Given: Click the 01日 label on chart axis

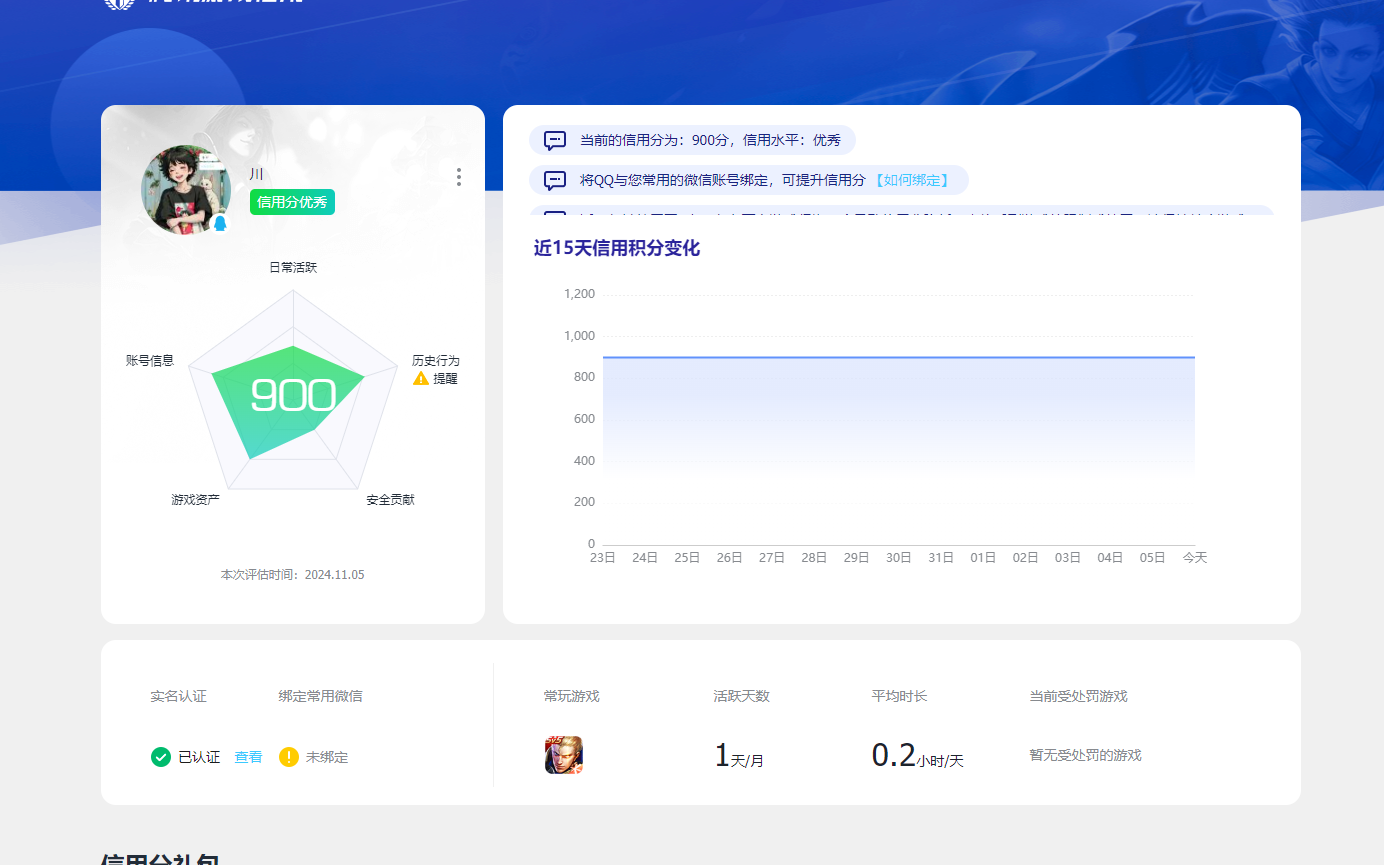Looking at the screenshot, I should [x=983, y=558].
